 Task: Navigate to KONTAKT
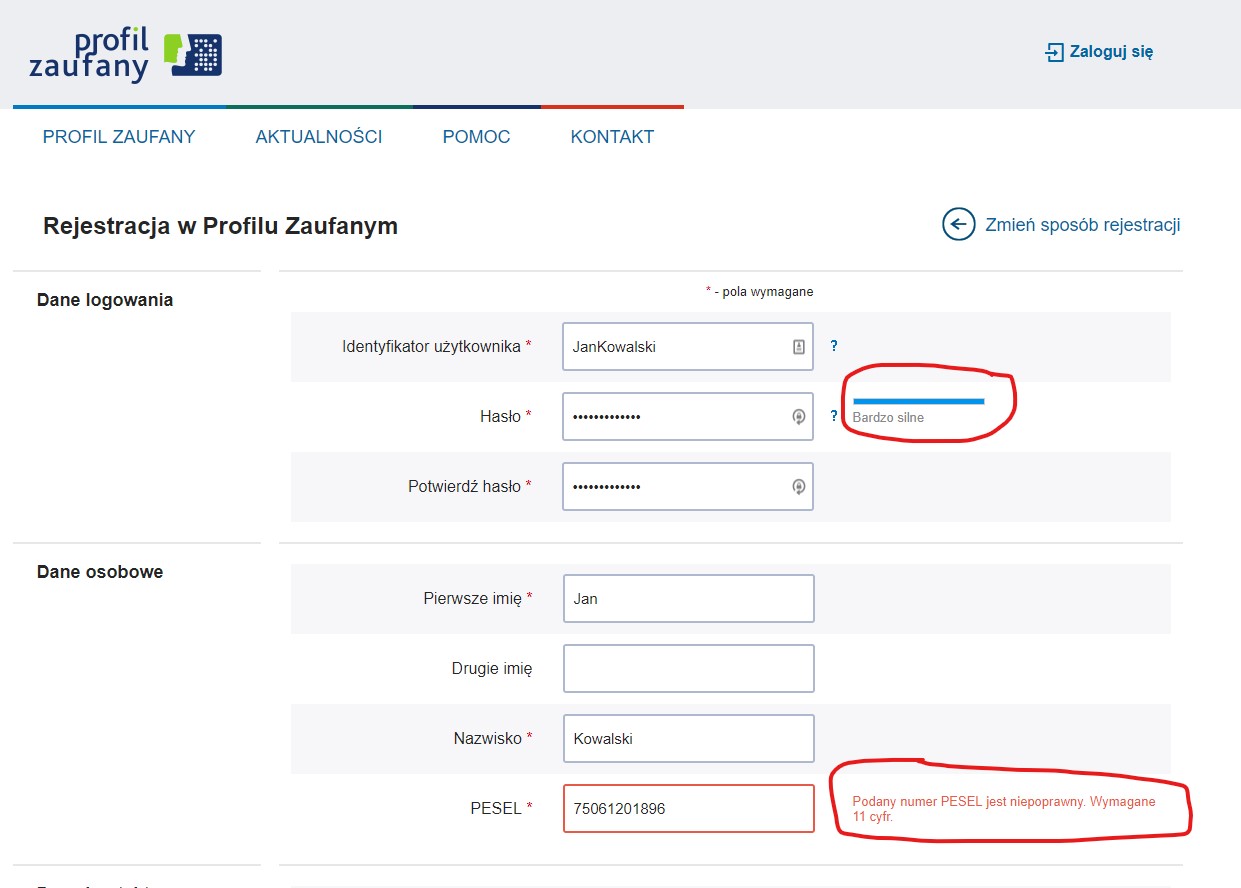612,137
